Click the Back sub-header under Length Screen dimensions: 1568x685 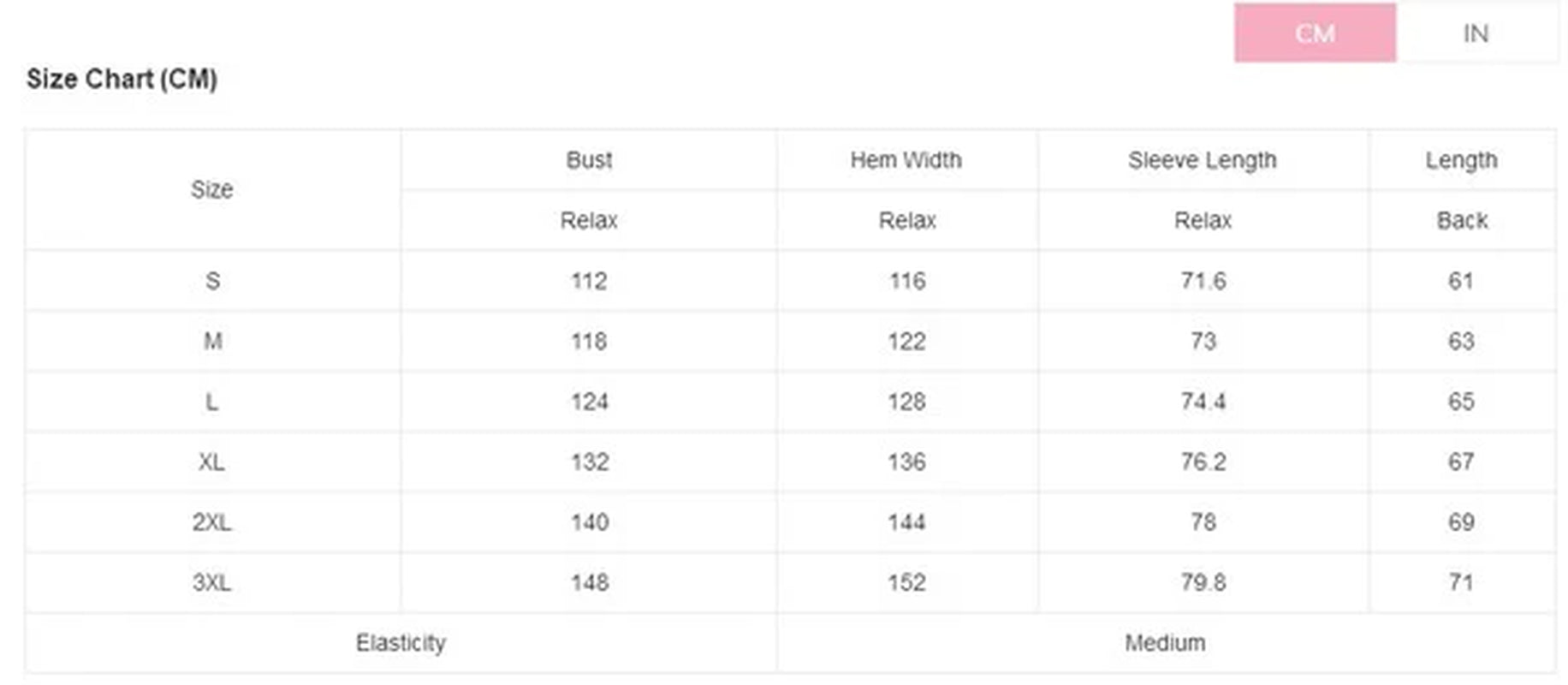pyautogui.click(x=1462, y=221)
